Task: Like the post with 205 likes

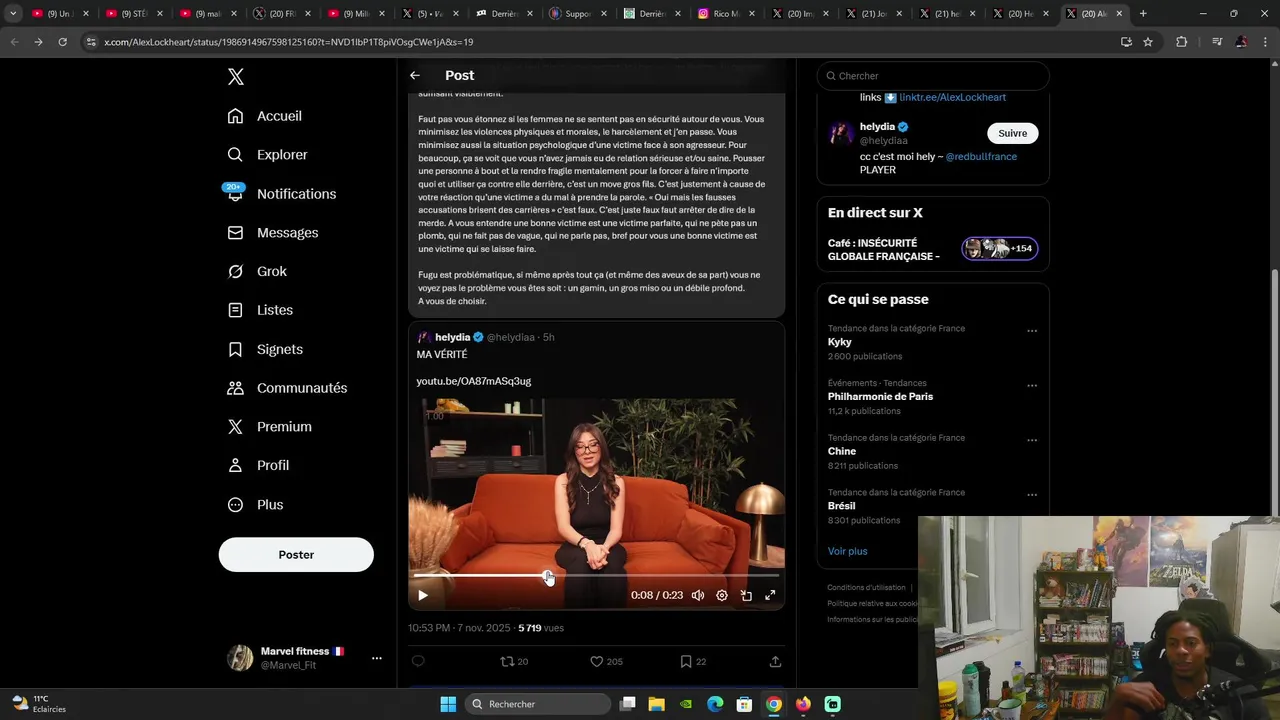Action: [x=606, y=661]
